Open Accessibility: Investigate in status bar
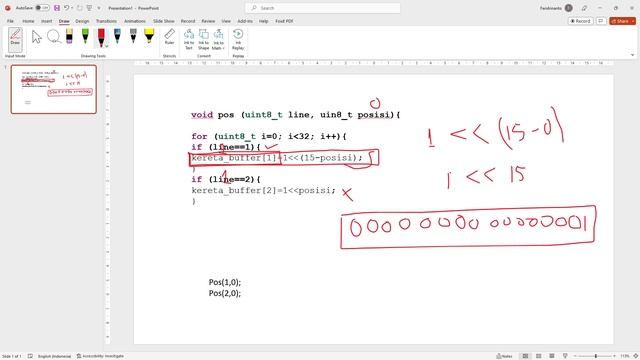640x360 pixels. pos(100,356)
